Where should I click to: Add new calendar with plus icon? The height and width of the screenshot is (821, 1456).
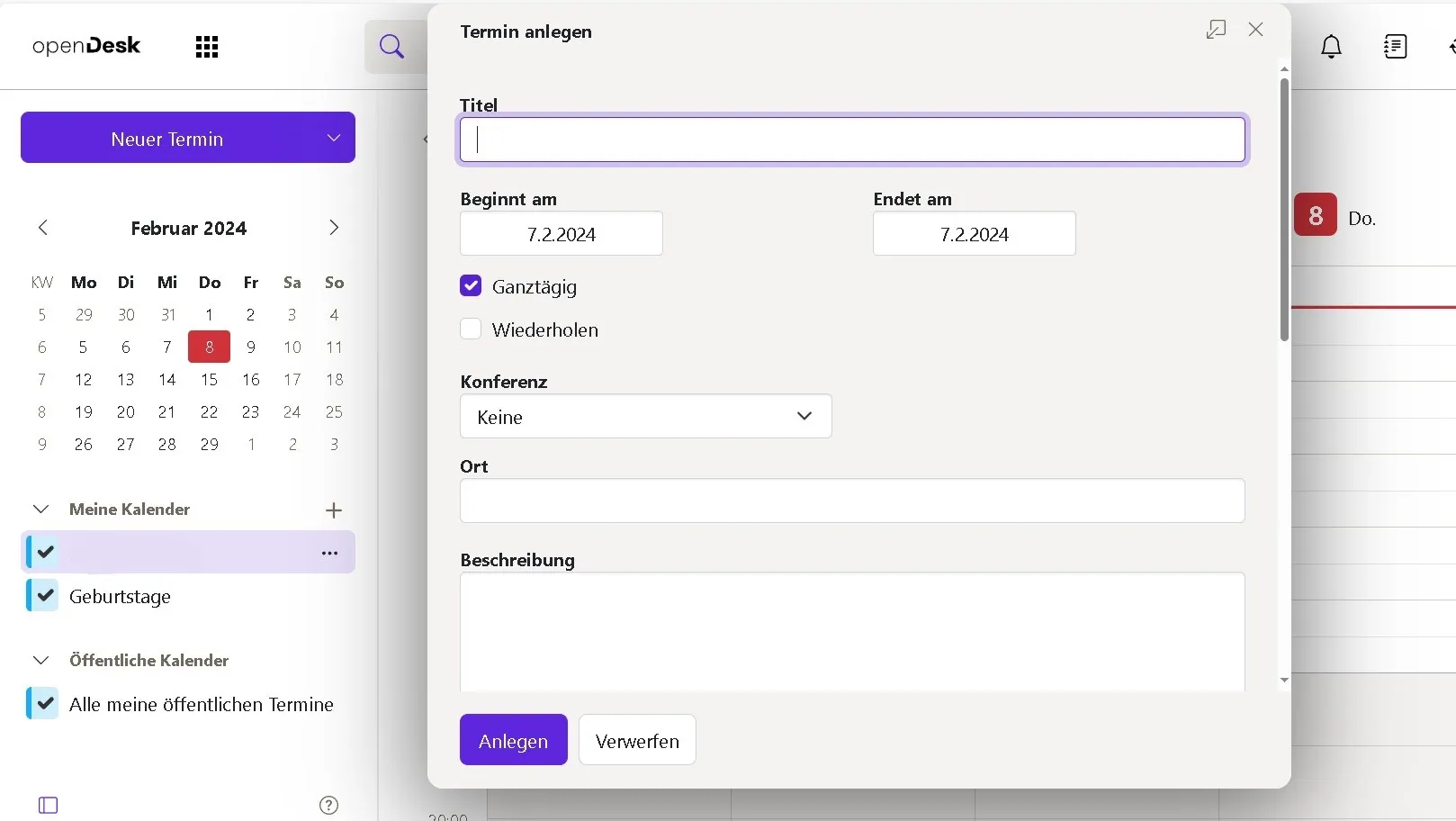point(334,510)
